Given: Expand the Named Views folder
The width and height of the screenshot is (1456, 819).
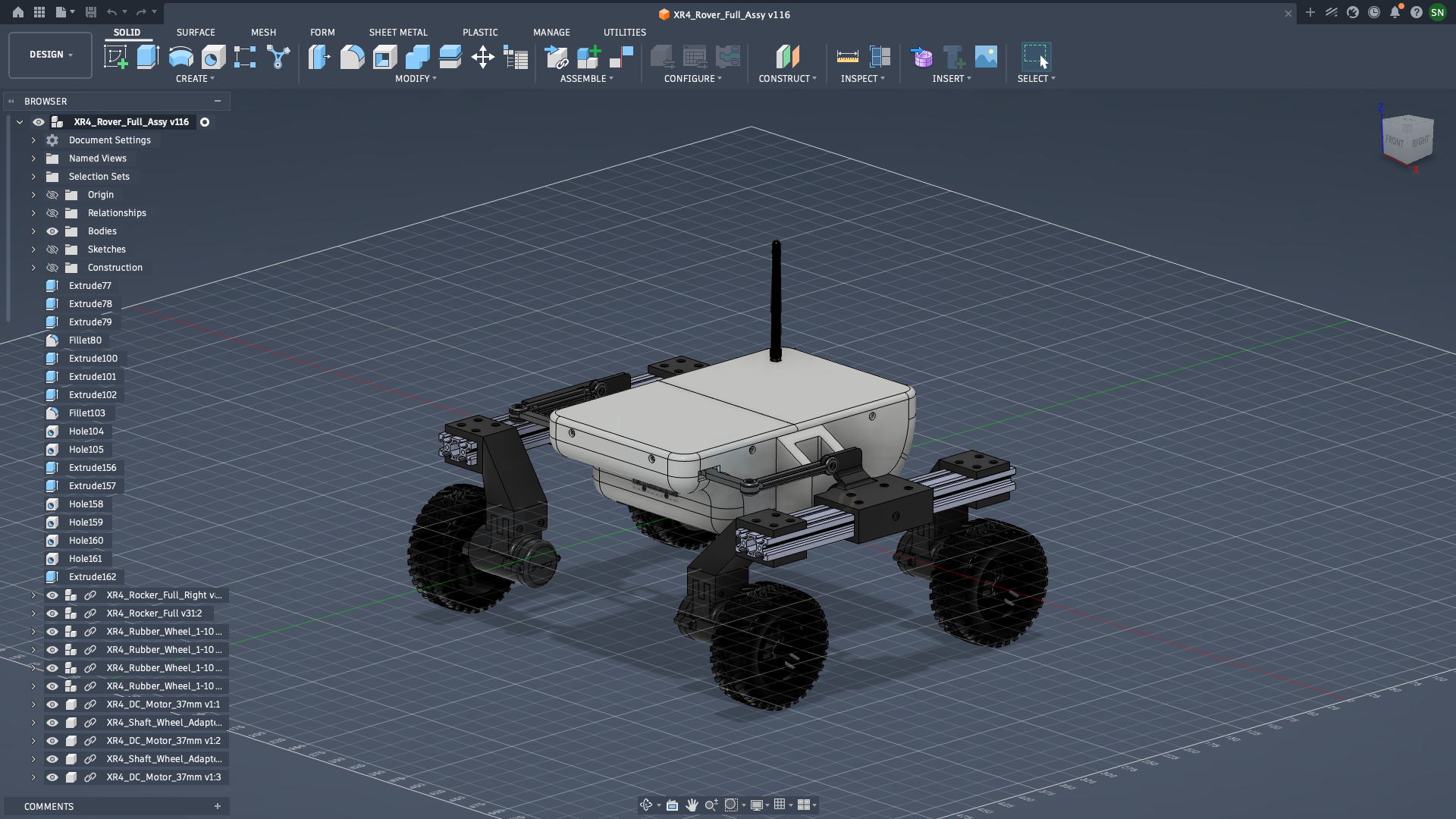Looking at the screenshot, I should [x=33, y=158].
